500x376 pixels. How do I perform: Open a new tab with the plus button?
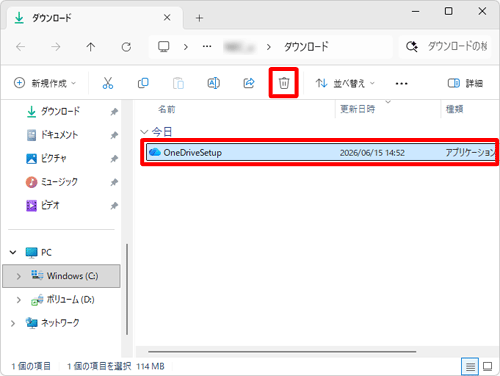pyautogui.click(x=199, y=18)
